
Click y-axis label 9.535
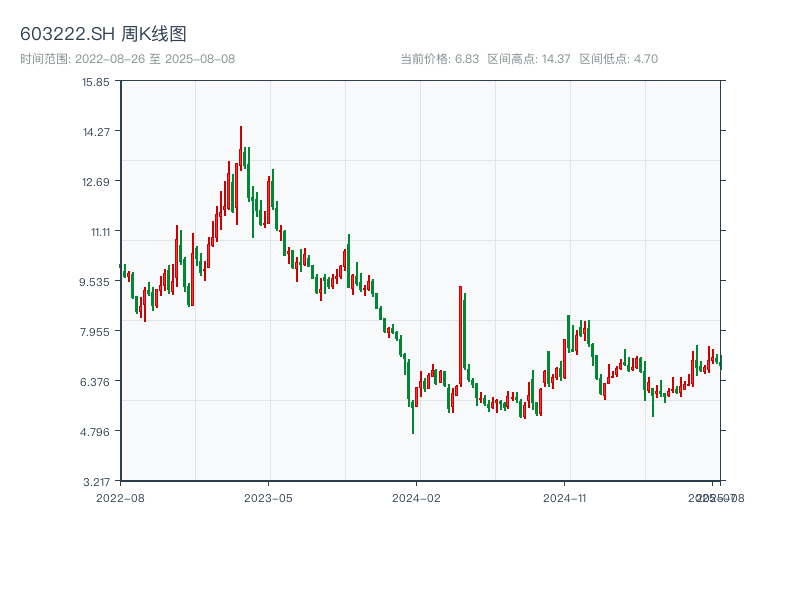click(x=94, y=282)
